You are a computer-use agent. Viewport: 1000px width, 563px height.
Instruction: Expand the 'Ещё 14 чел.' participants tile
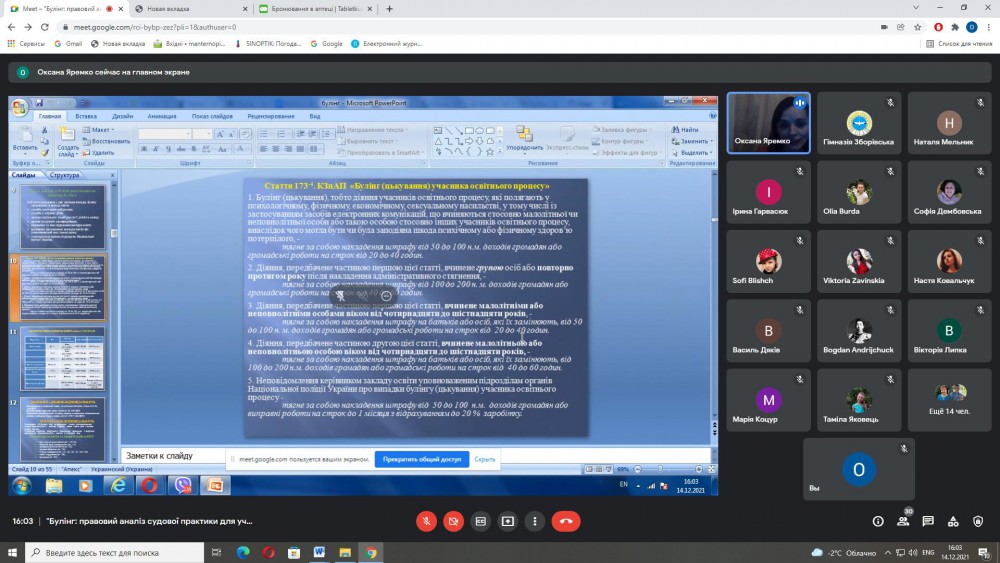(x=947, y=399)
